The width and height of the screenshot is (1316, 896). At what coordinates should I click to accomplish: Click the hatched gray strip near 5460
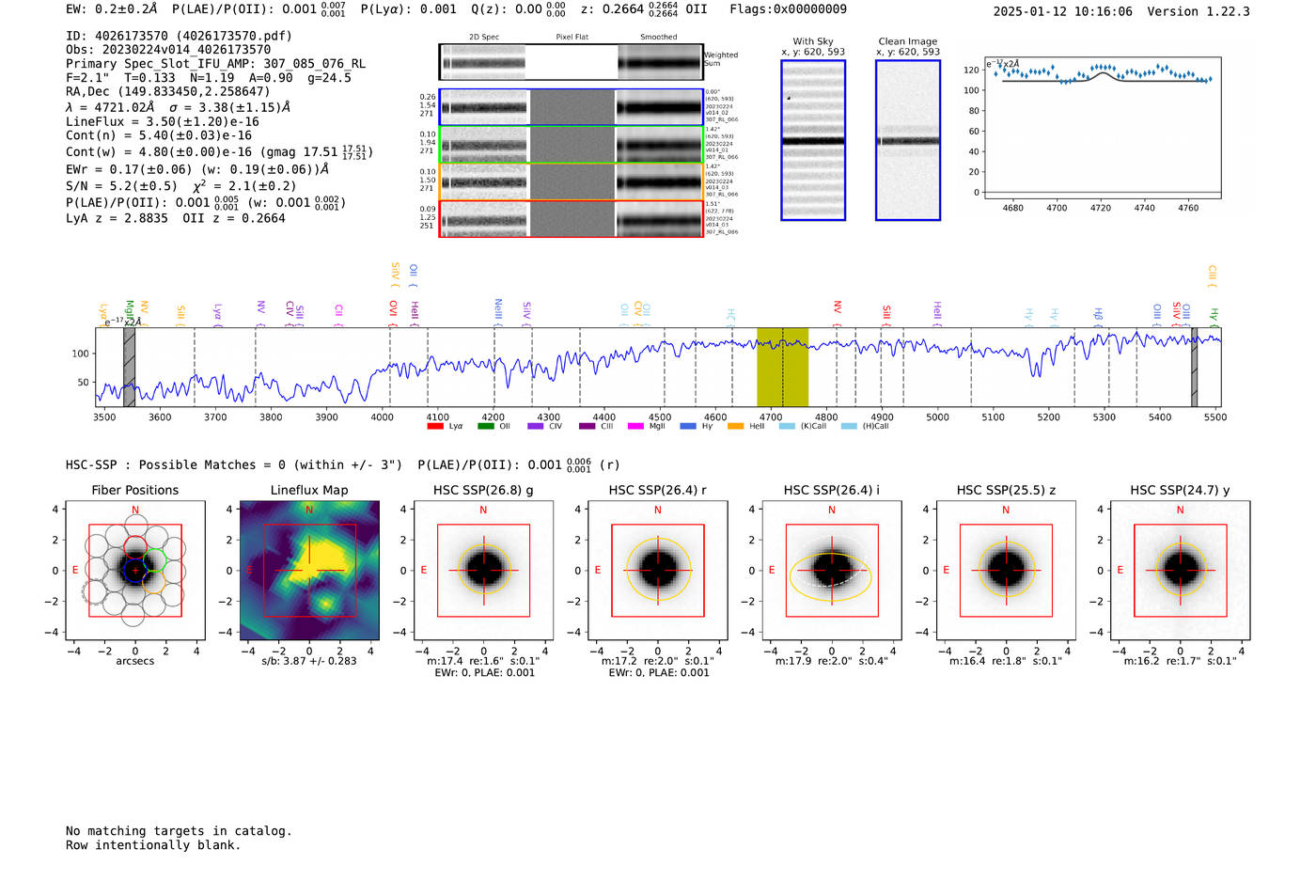[x=1195, y=367]
